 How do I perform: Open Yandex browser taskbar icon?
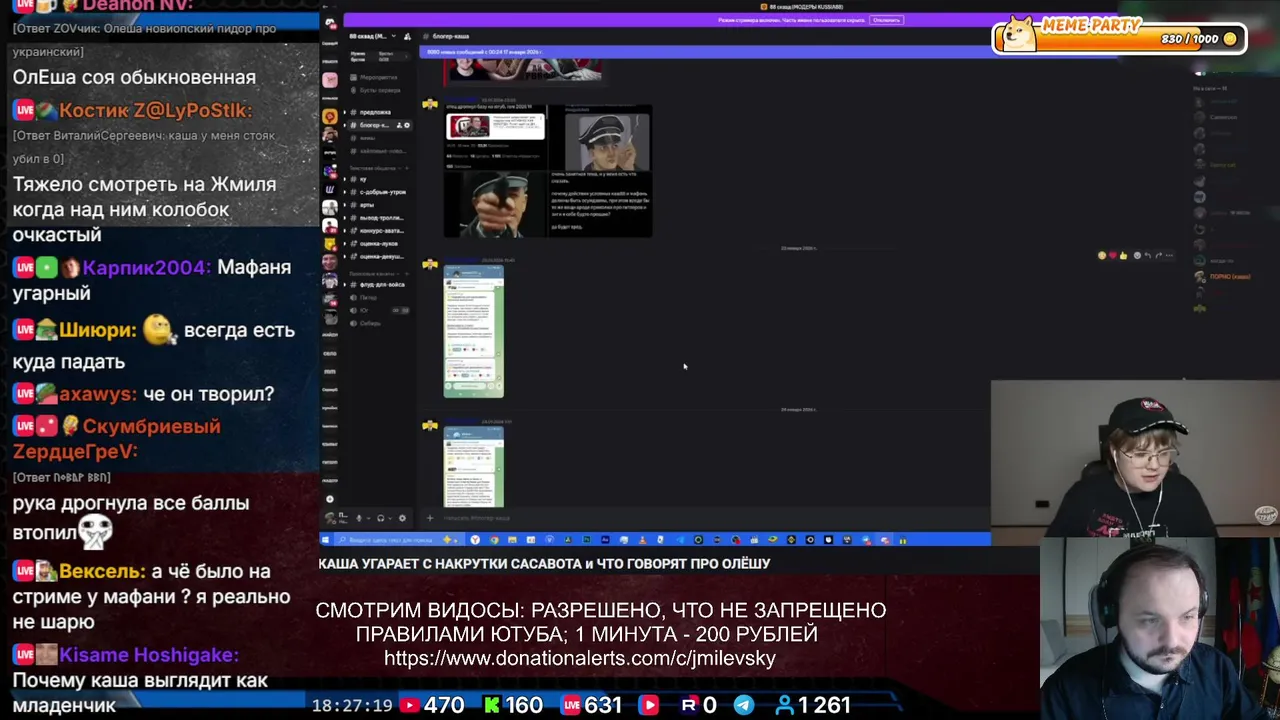(475, 540)
